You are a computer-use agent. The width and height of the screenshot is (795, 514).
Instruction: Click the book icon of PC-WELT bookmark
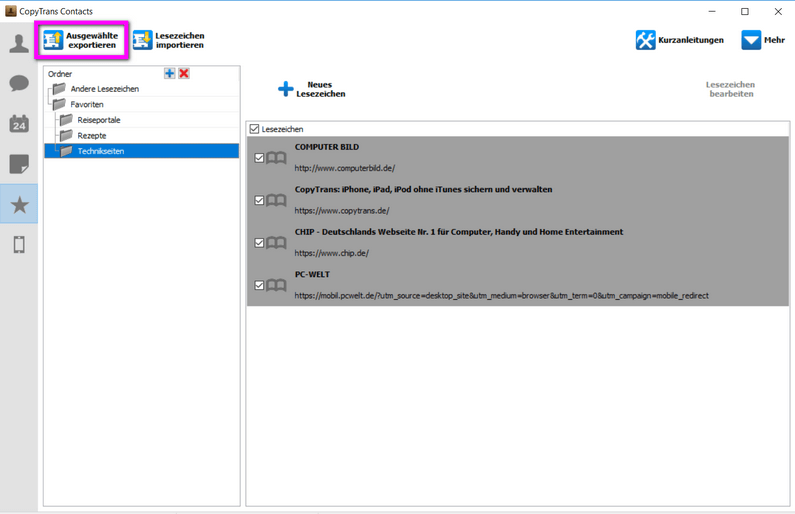click(x=276, y=285)
